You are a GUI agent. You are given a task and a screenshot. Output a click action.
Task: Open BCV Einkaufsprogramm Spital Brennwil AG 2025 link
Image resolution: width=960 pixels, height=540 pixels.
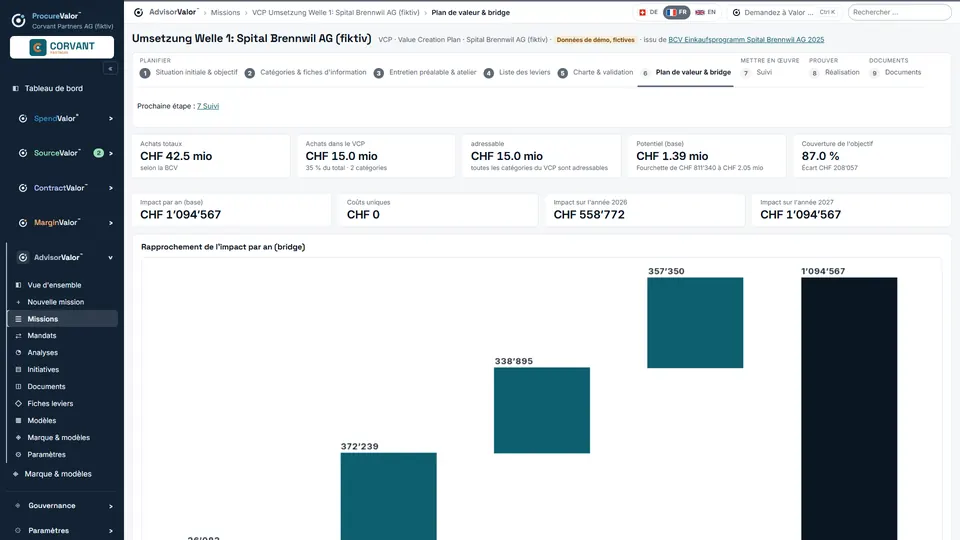pyautogui.click(x=746, y=40)
